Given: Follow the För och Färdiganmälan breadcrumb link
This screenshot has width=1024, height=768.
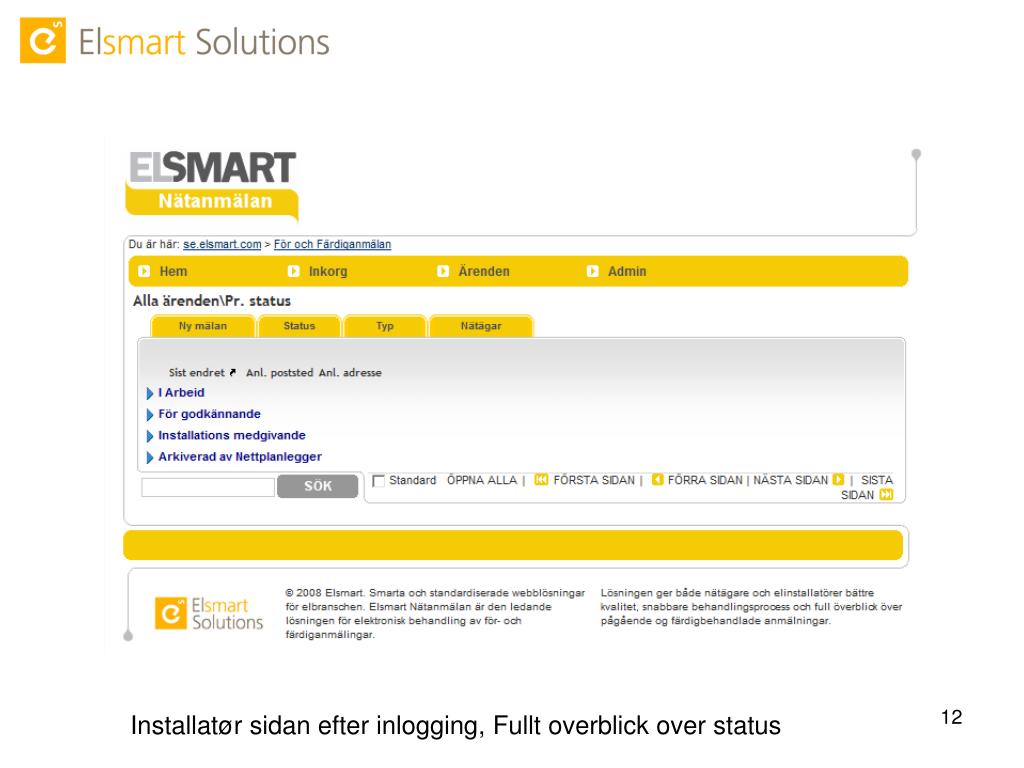Looking at the screenshot, I should pyautogui.click(x=332, y=244).
